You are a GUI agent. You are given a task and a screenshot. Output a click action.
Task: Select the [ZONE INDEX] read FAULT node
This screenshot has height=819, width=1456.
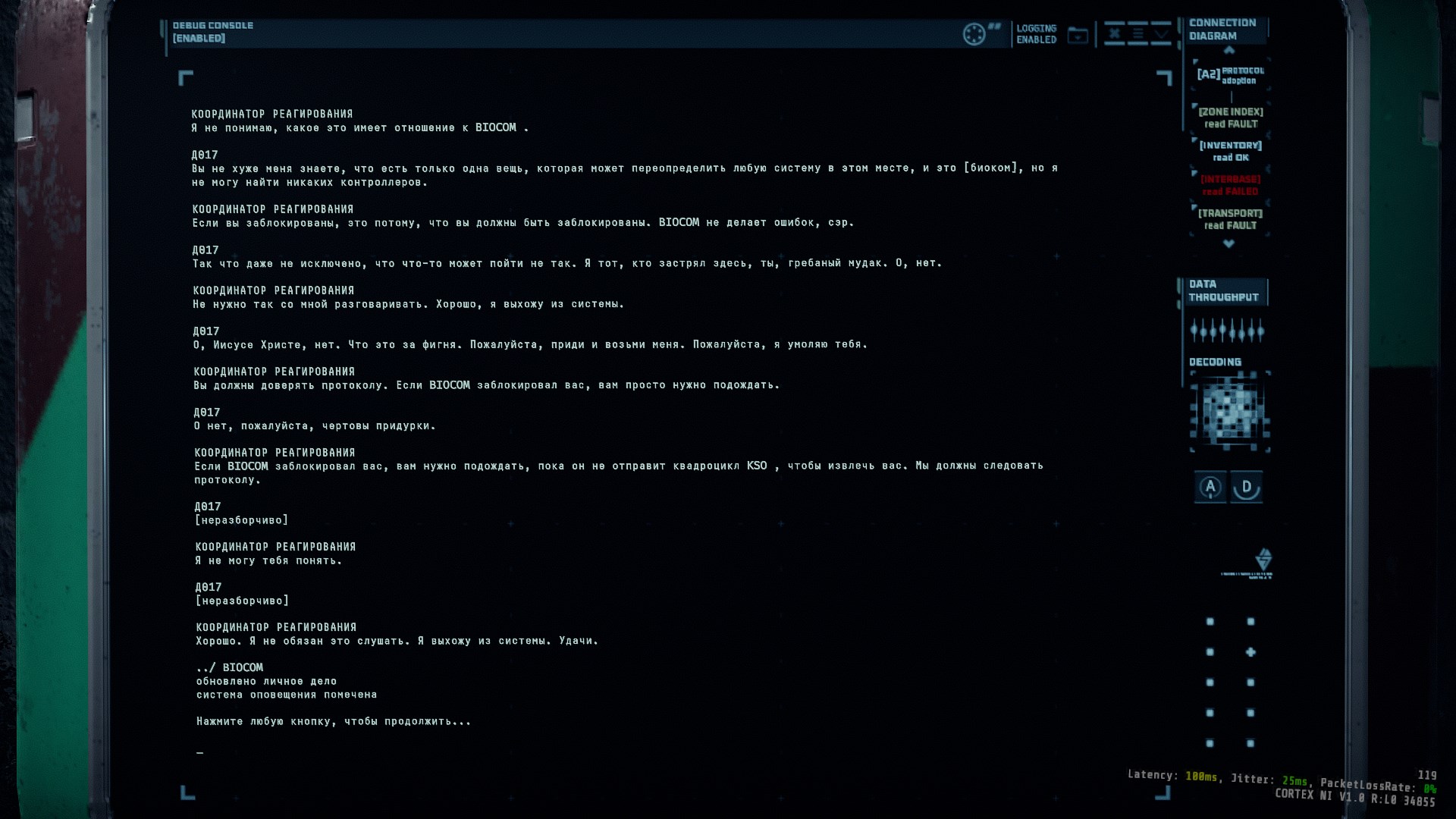(x=1231, y=118)
